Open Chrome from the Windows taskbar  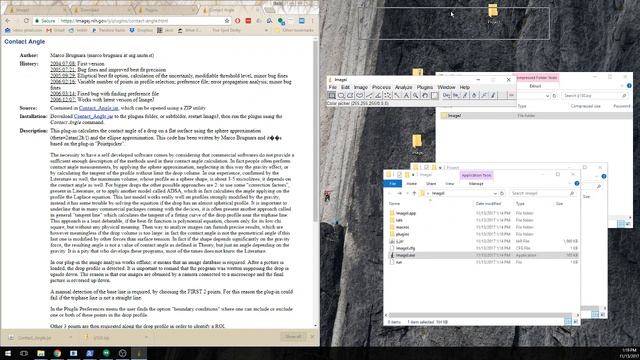(57, 353)
